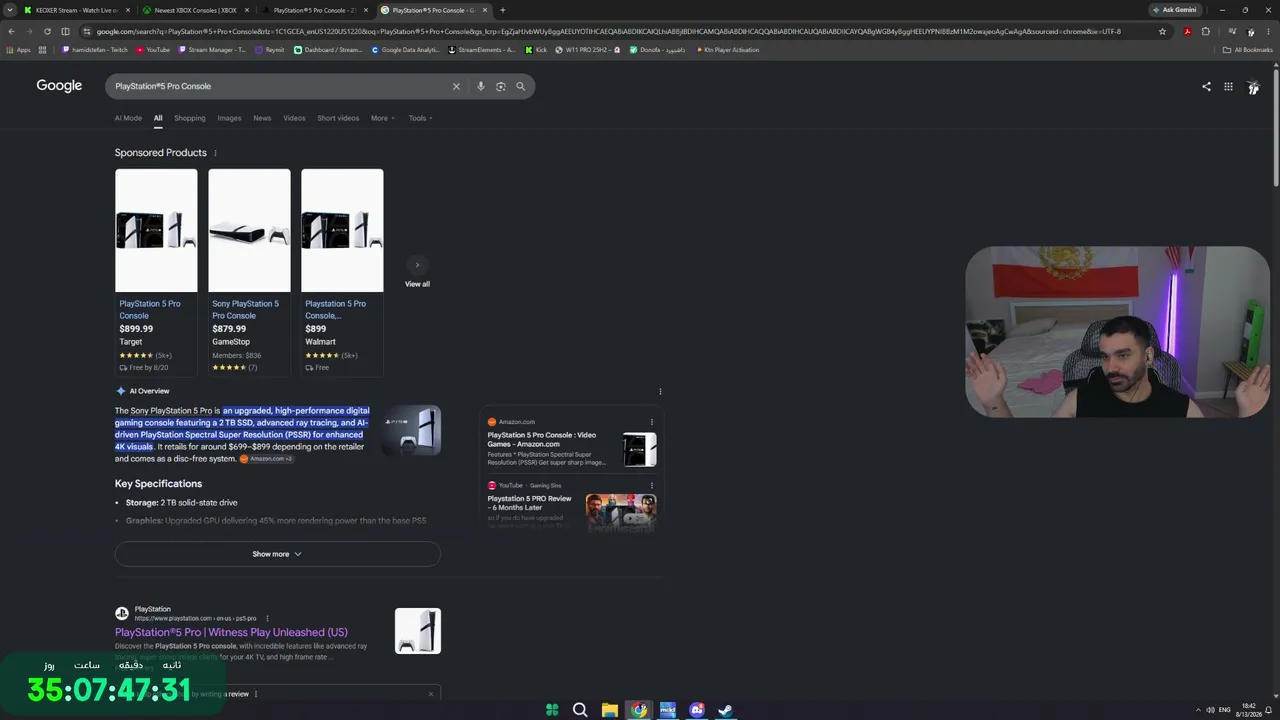1280x720 pixels.
Task: Open YouTube PlayStation 5 PRO Review card
Action: [572, 504]
